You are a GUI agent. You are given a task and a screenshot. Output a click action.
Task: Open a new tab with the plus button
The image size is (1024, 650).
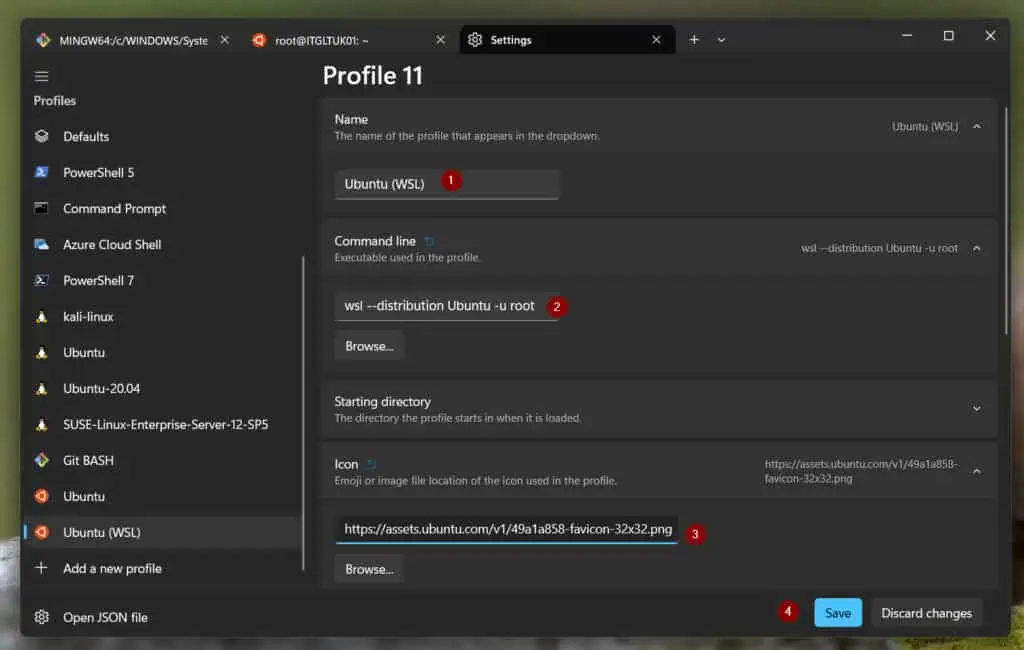point(694,40)
